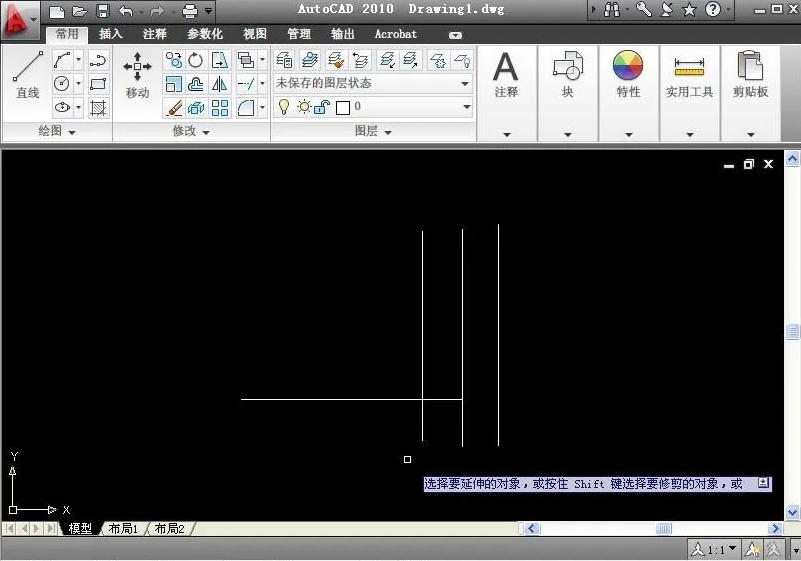The image size is (801, 561).
Task: Switch to Layout1 (布局1) tab
Action: point(123,528)
